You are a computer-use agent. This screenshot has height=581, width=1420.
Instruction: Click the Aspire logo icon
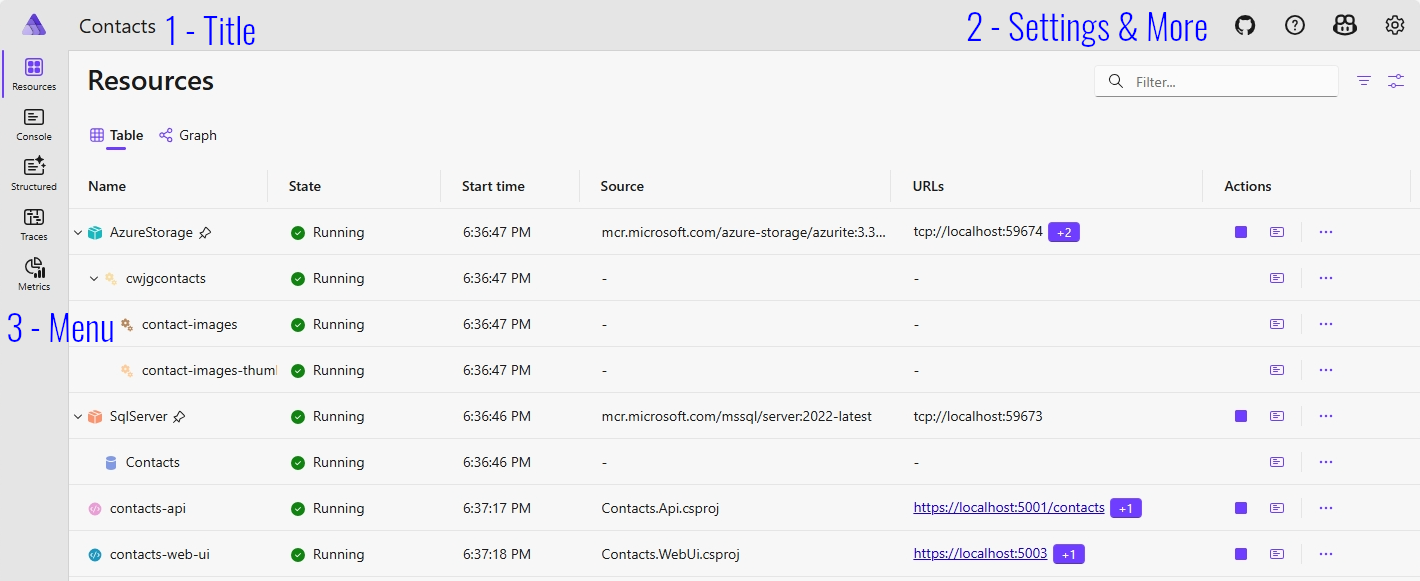coord(34,25)
